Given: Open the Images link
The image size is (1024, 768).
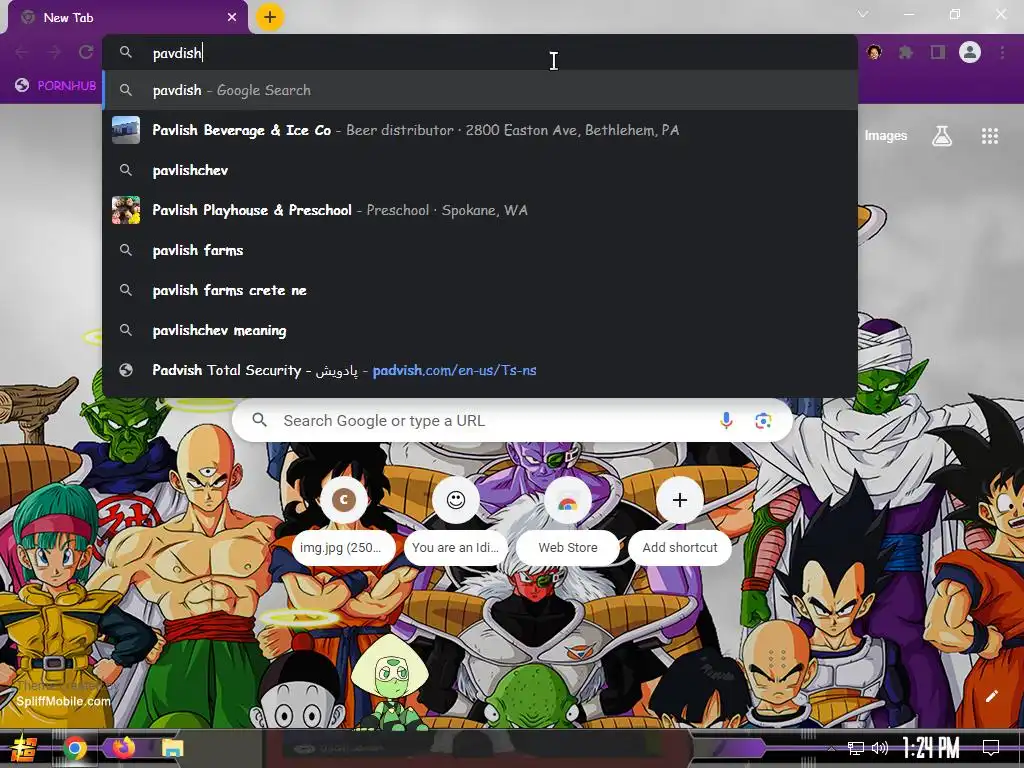Looking at the screenshot, I should point(886,135).
